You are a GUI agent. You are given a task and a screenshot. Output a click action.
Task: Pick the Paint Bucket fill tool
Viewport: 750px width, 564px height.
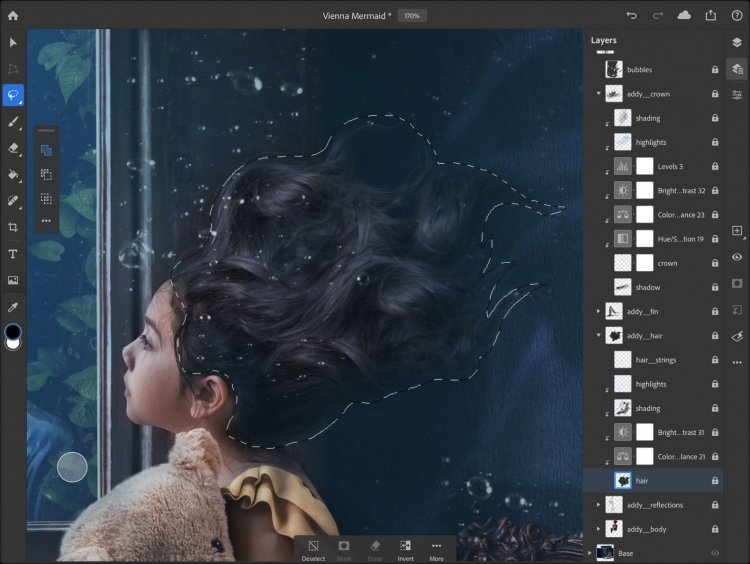[13, 175]
